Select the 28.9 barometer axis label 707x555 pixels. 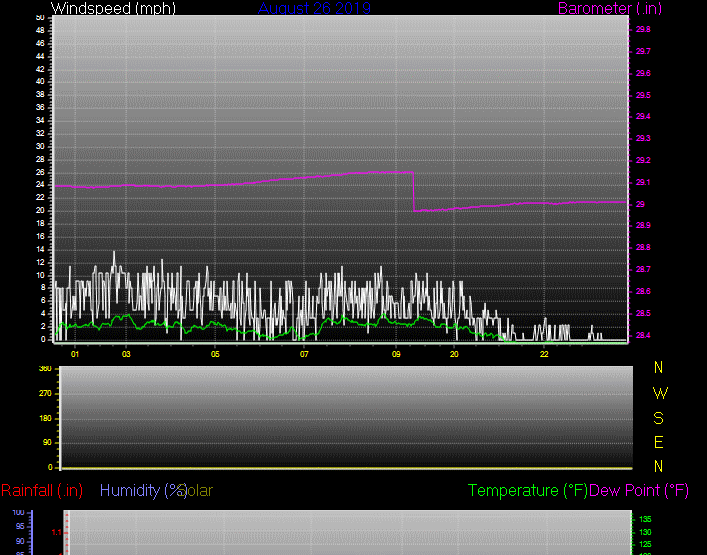(x=643, y=225)
